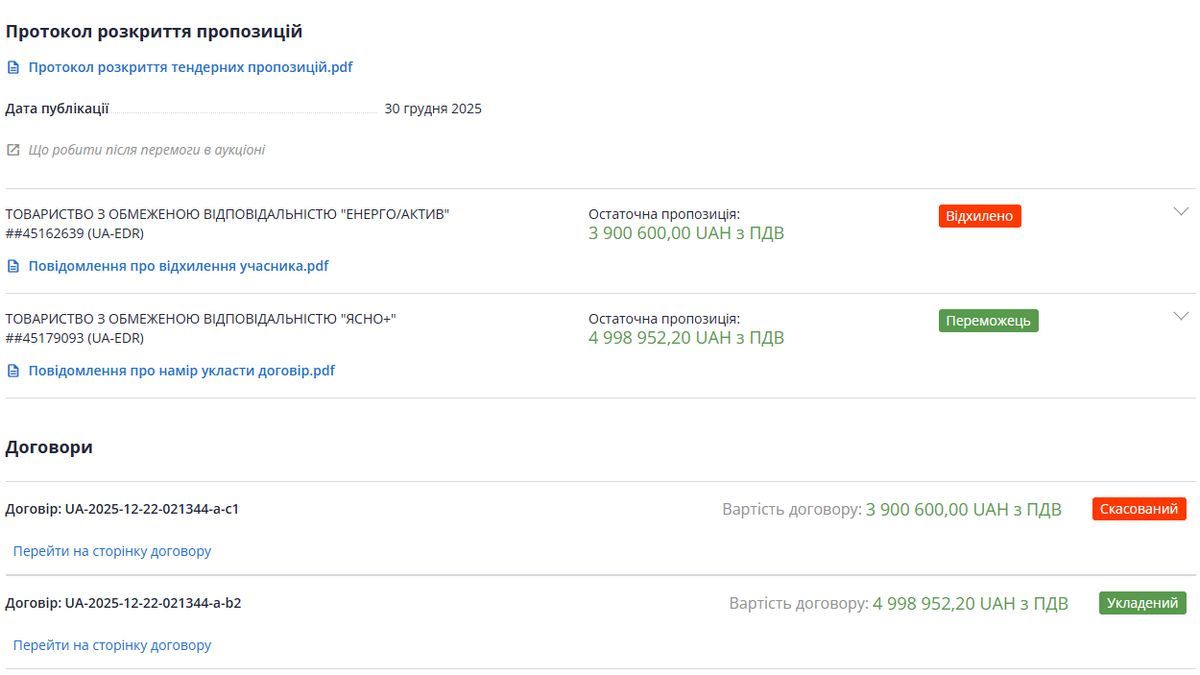
Task: Click ЕНЕРГО/АКТИВ company name
Action: (x=227, y=214)
